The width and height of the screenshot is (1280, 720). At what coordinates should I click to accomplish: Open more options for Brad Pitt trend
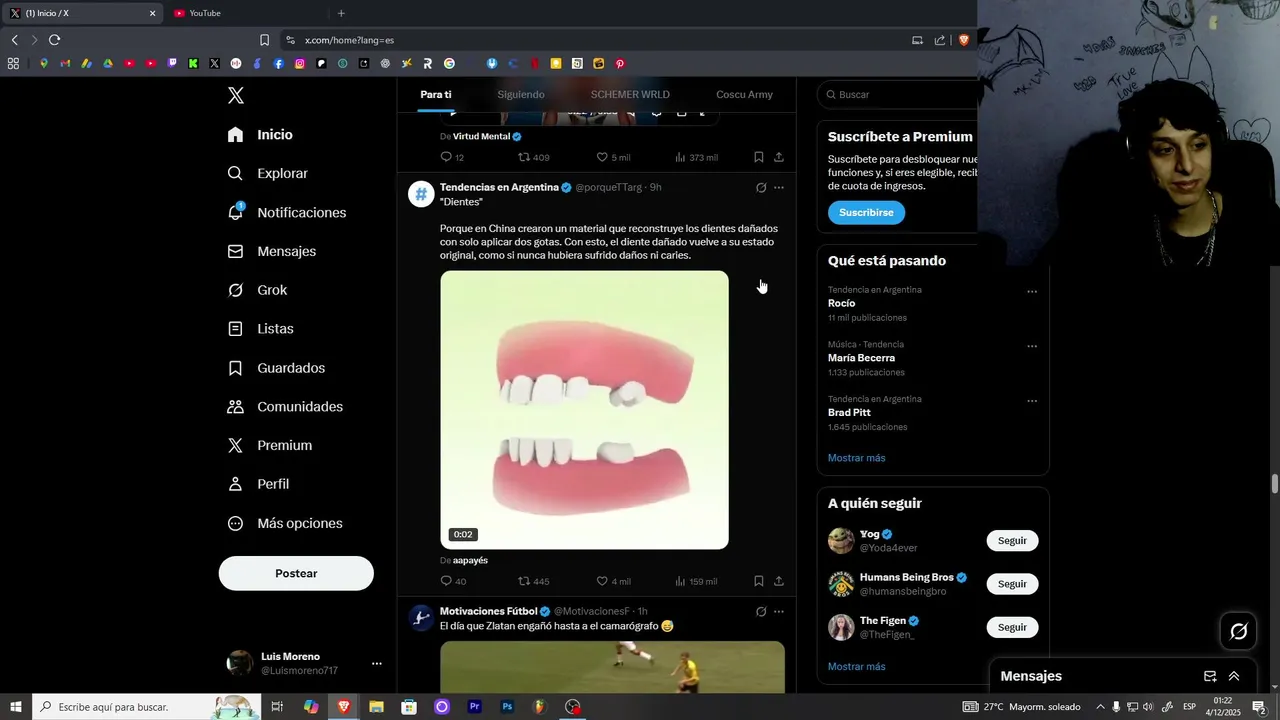[1032, 402]
